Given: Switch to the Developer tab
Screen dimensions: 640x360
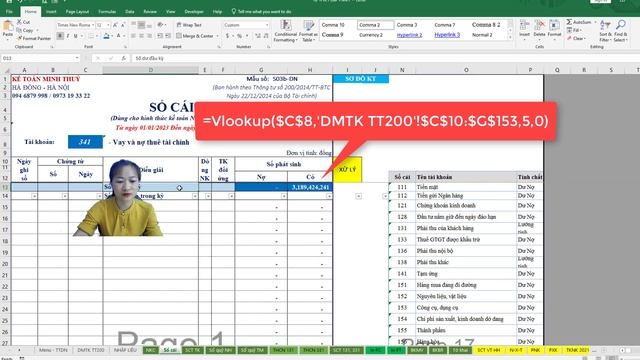Looking at the screenshot, I should click(194, 12).
